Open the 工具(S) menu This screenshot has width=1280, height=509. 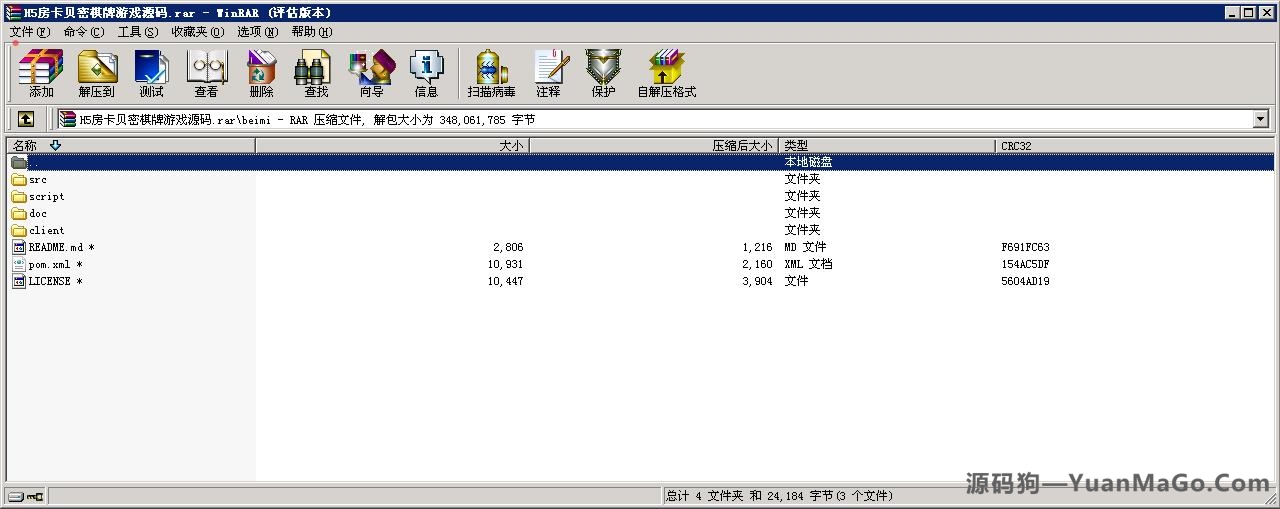(137, 32)
